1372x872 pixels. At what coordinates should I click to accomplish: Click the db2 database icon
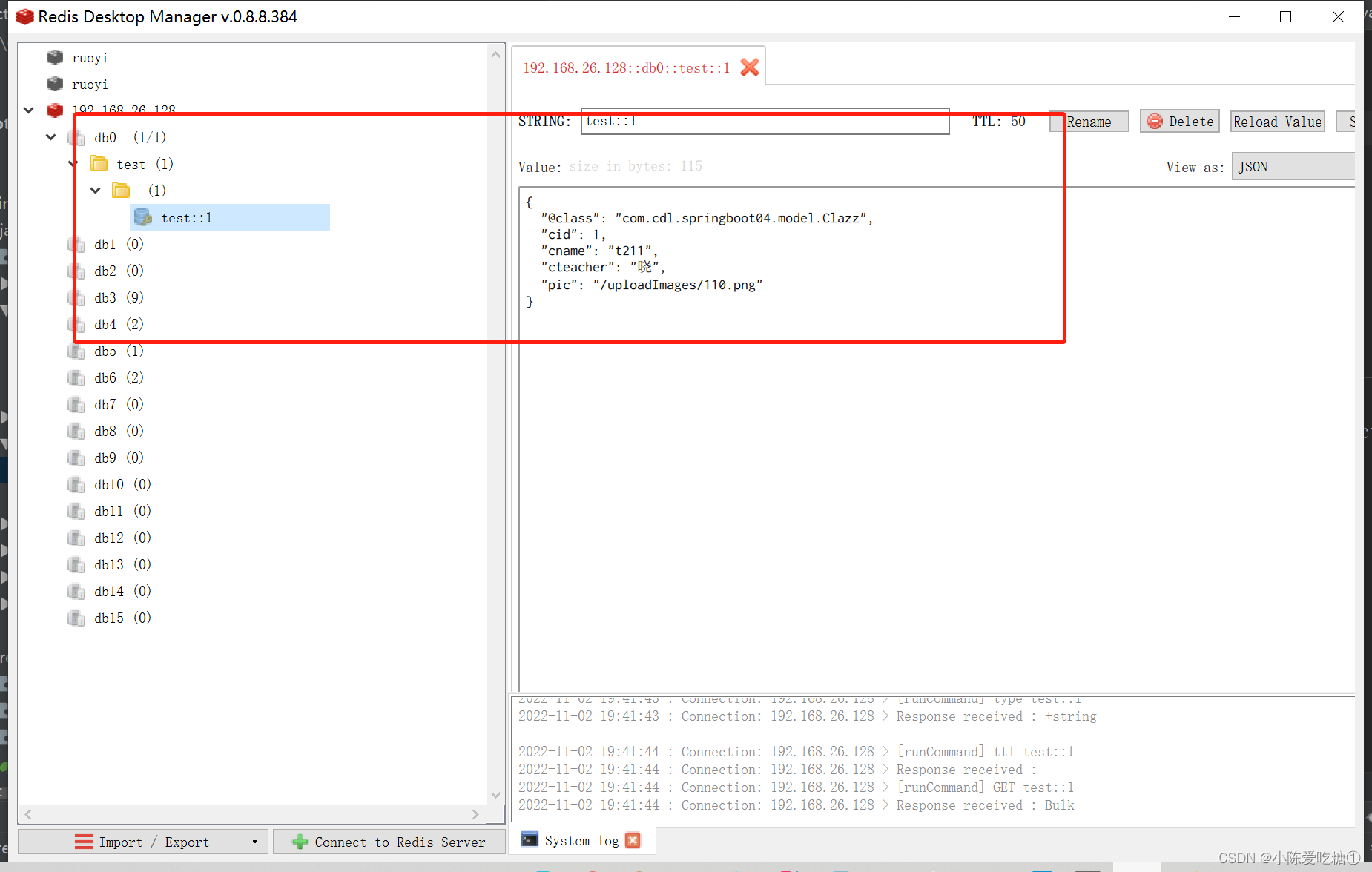click(76, 271)
